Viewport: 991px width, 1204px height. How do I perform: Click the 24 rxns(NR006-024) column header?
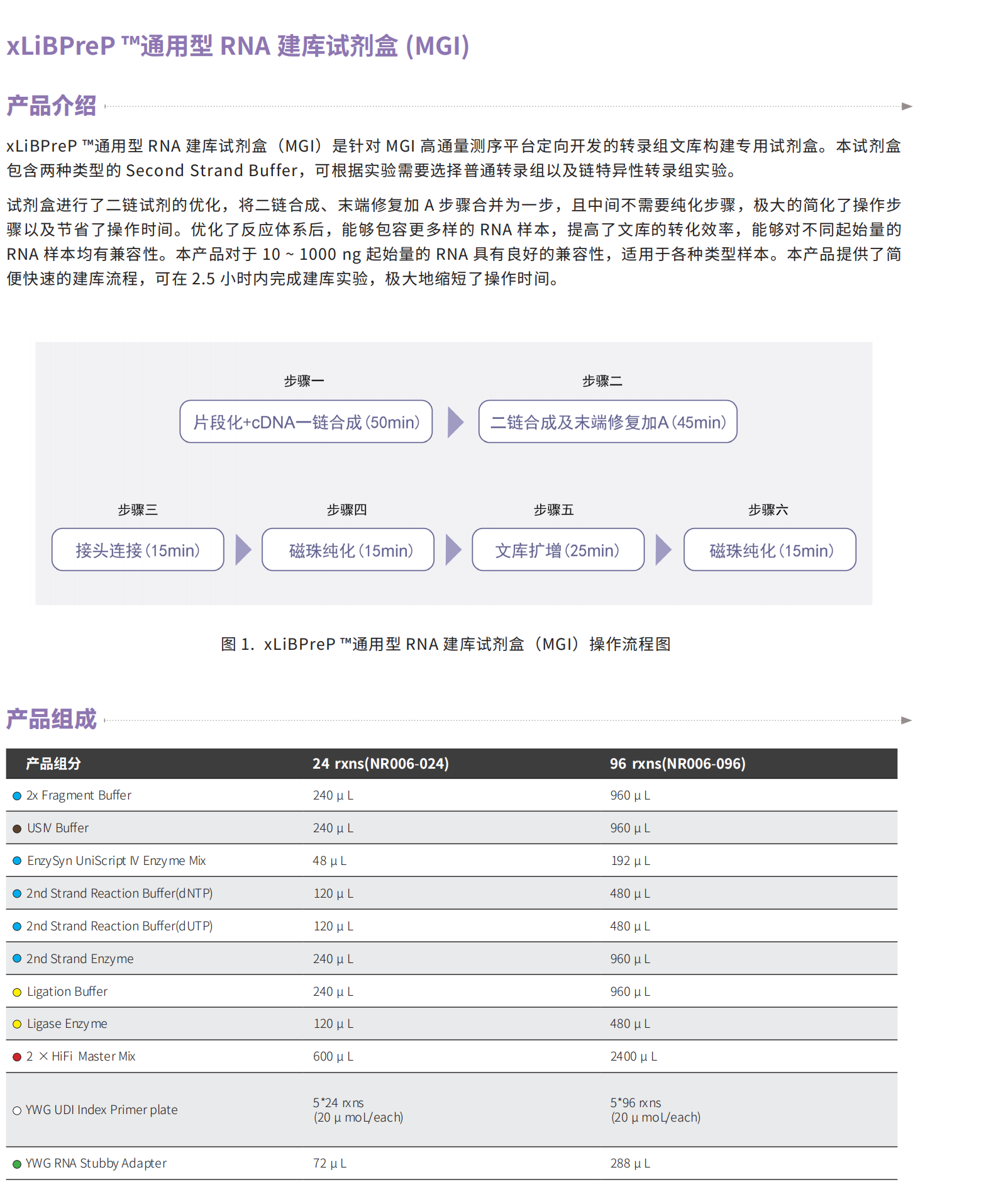(x=381, y=764)
